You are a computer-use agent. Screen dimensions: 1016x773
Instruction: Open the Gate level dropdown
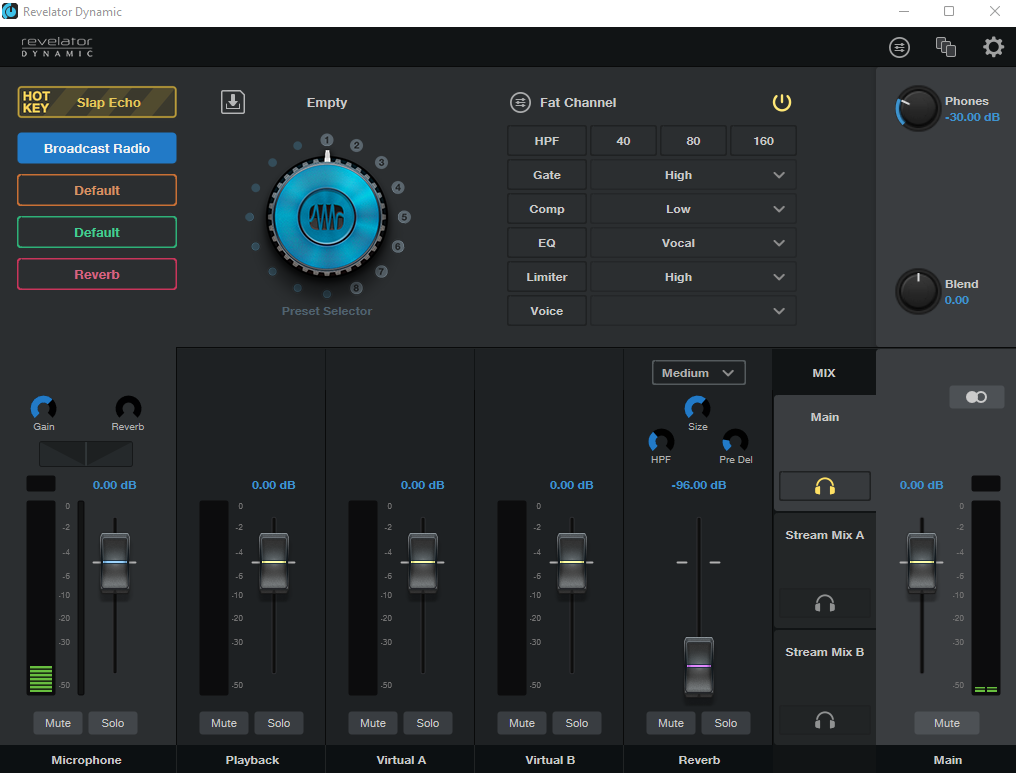(693, 175)
